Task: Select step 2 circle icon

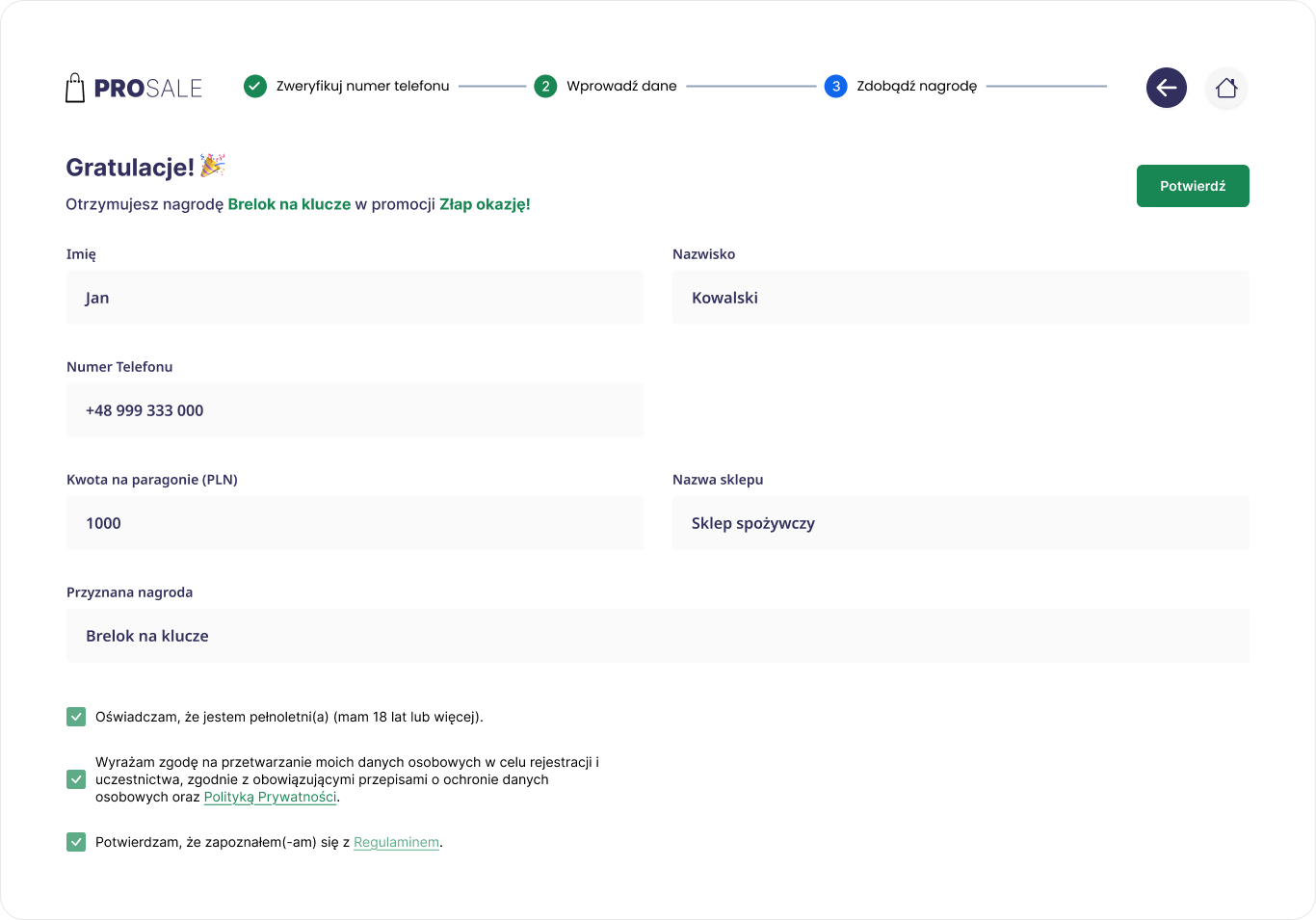Action: point(545,86)
